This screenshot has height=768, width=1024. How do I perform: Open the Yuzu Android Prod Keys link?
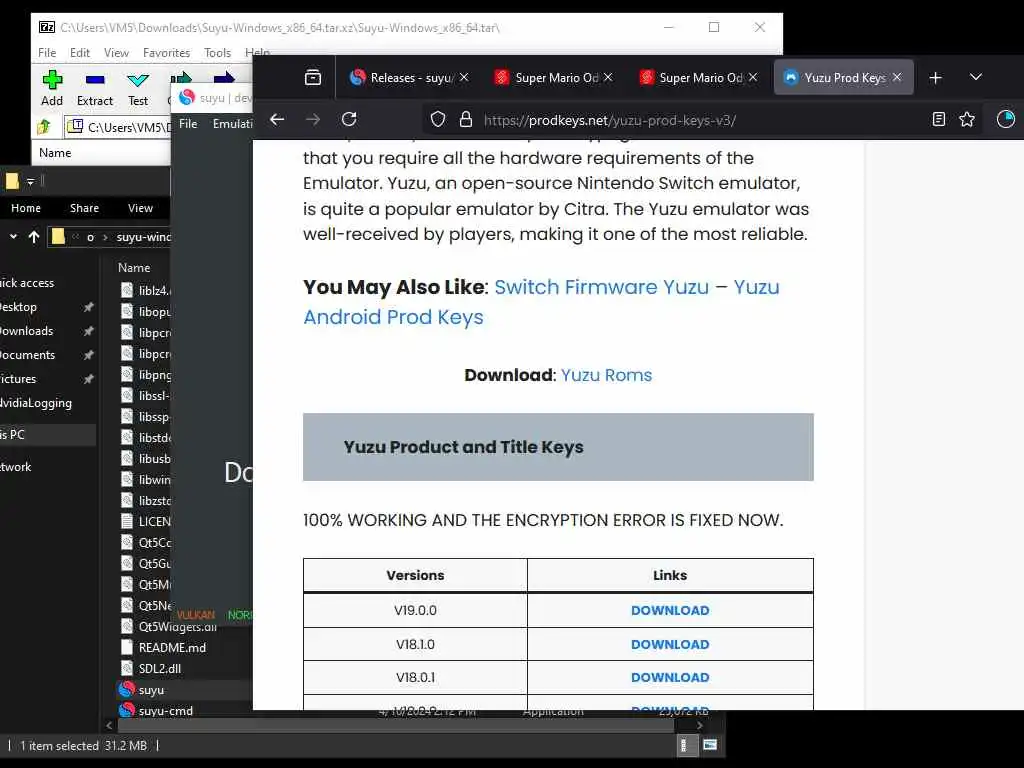(x=541, y=302)
